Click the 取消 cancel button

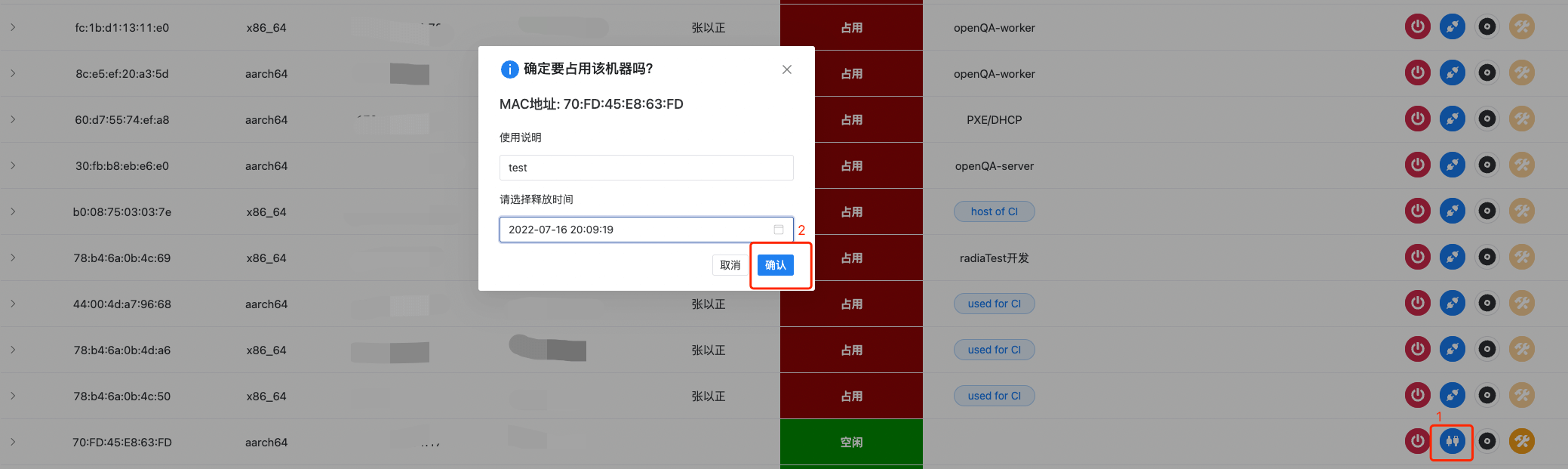pos(730,265)
